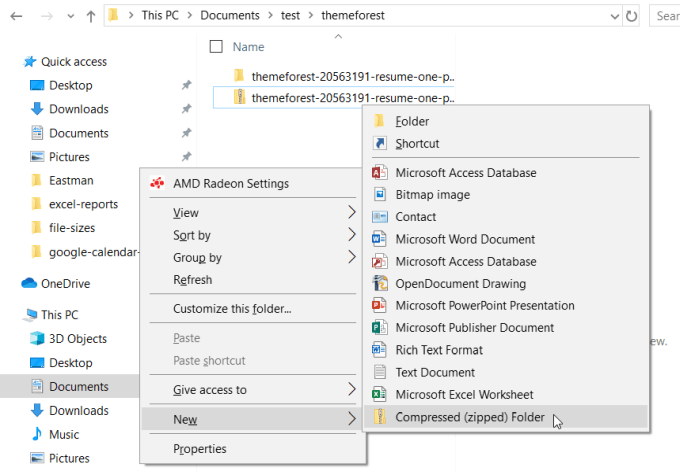Select the highlighted Documents under This PC
Viewport: 680px width, 472px height.
coord(69,387)
